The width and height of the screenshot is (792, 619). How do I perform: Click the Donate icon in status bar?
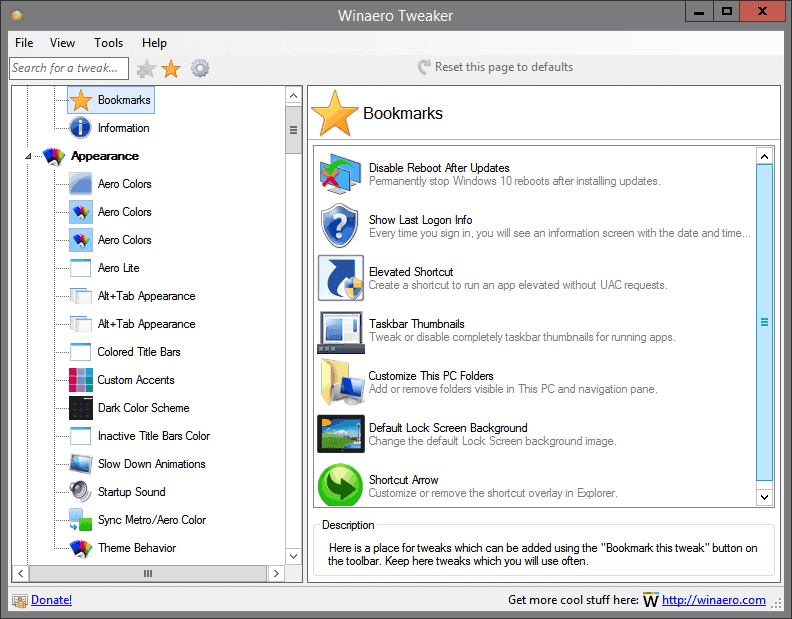click(20, 600)
